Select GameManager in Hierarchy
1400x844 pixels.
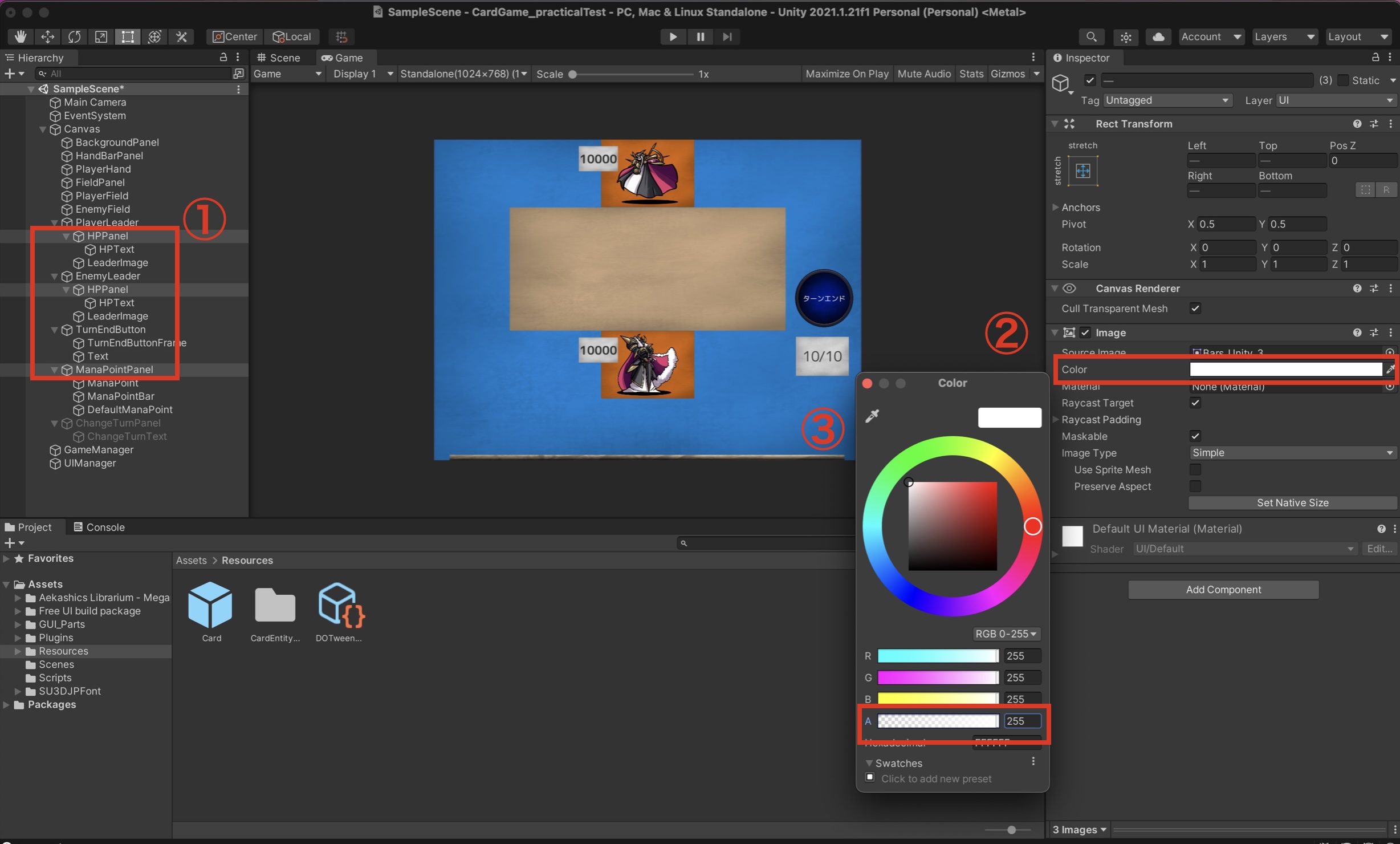98,450
